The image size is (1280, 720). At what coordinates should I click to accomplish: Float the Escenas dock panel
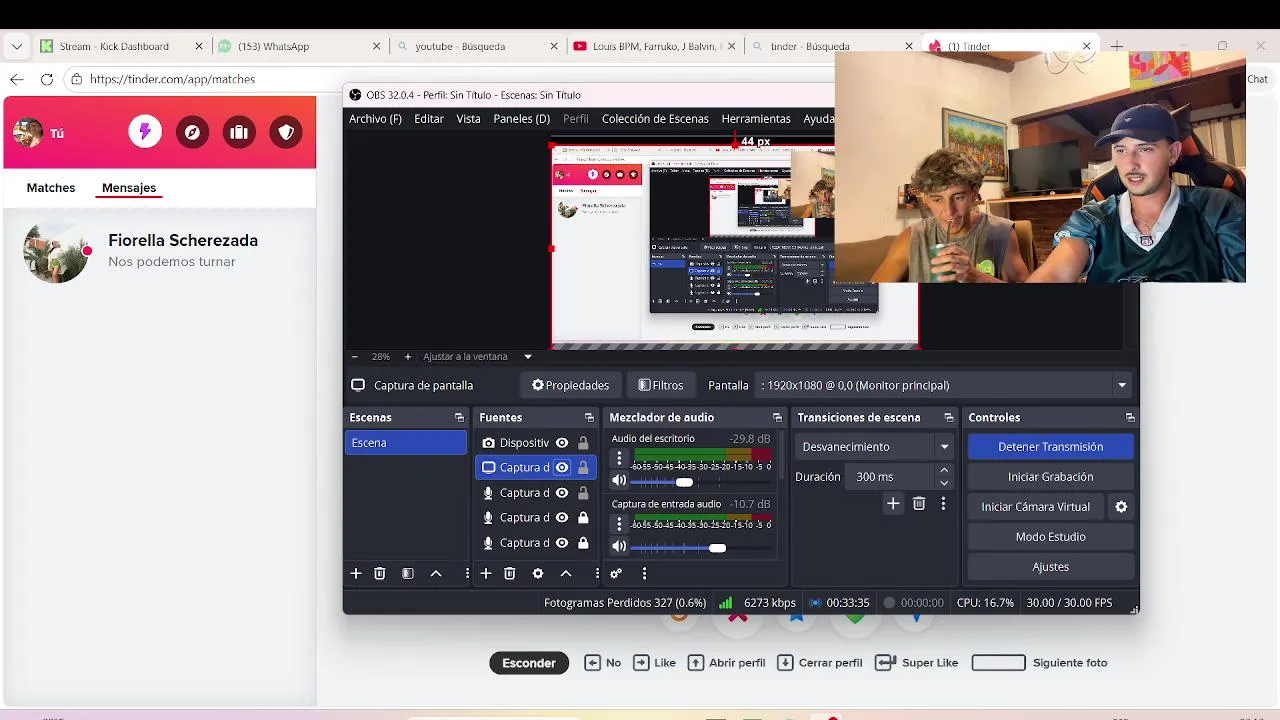tap(459, 418)
